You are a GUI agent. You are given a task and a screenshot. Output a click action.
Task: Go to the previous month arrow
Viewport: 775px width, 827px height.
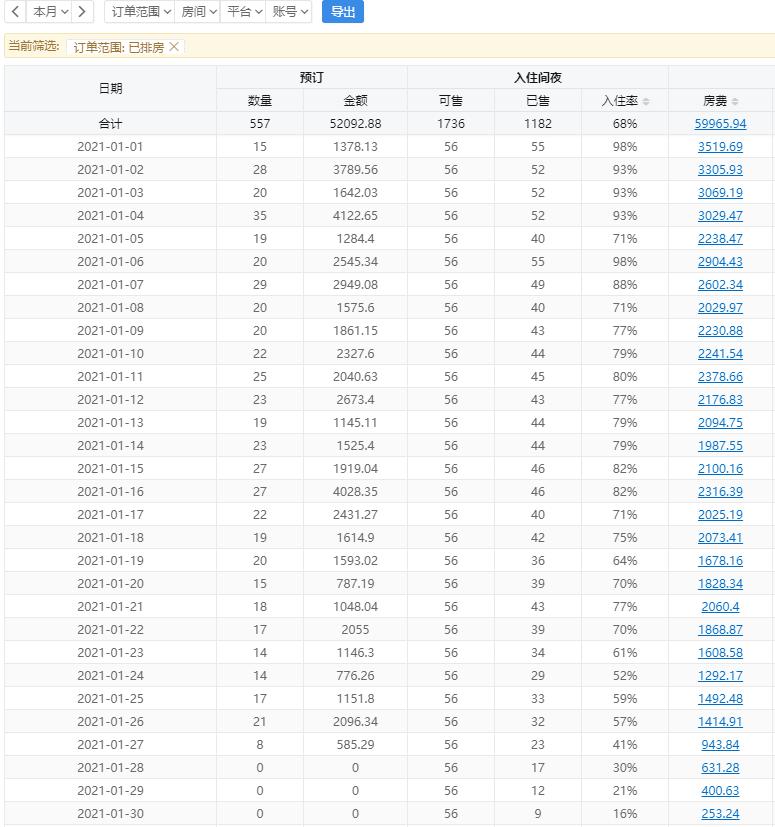[15, 12]
